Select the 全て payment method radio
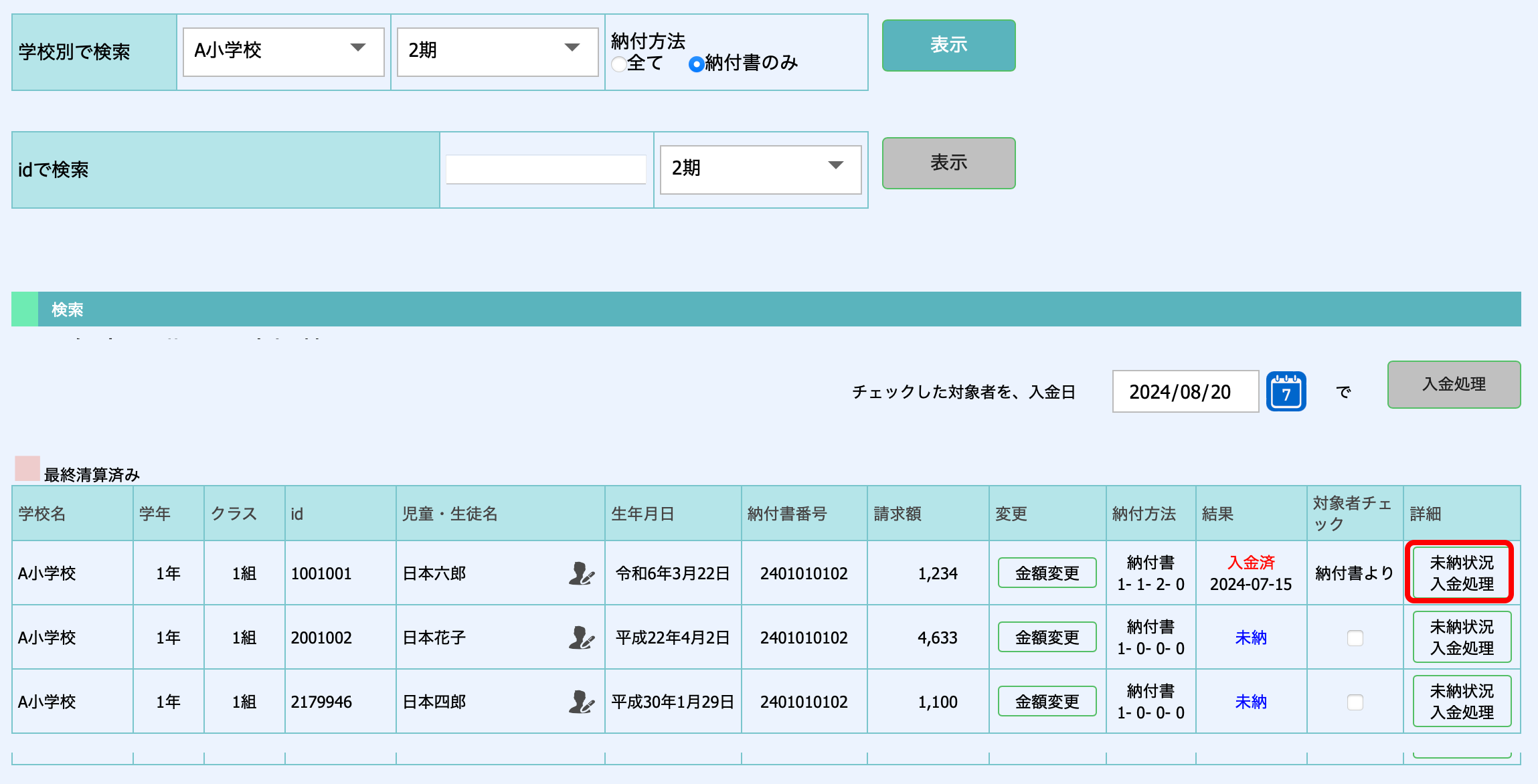Screen dimensions: 1538x784 tap(619, 64)
